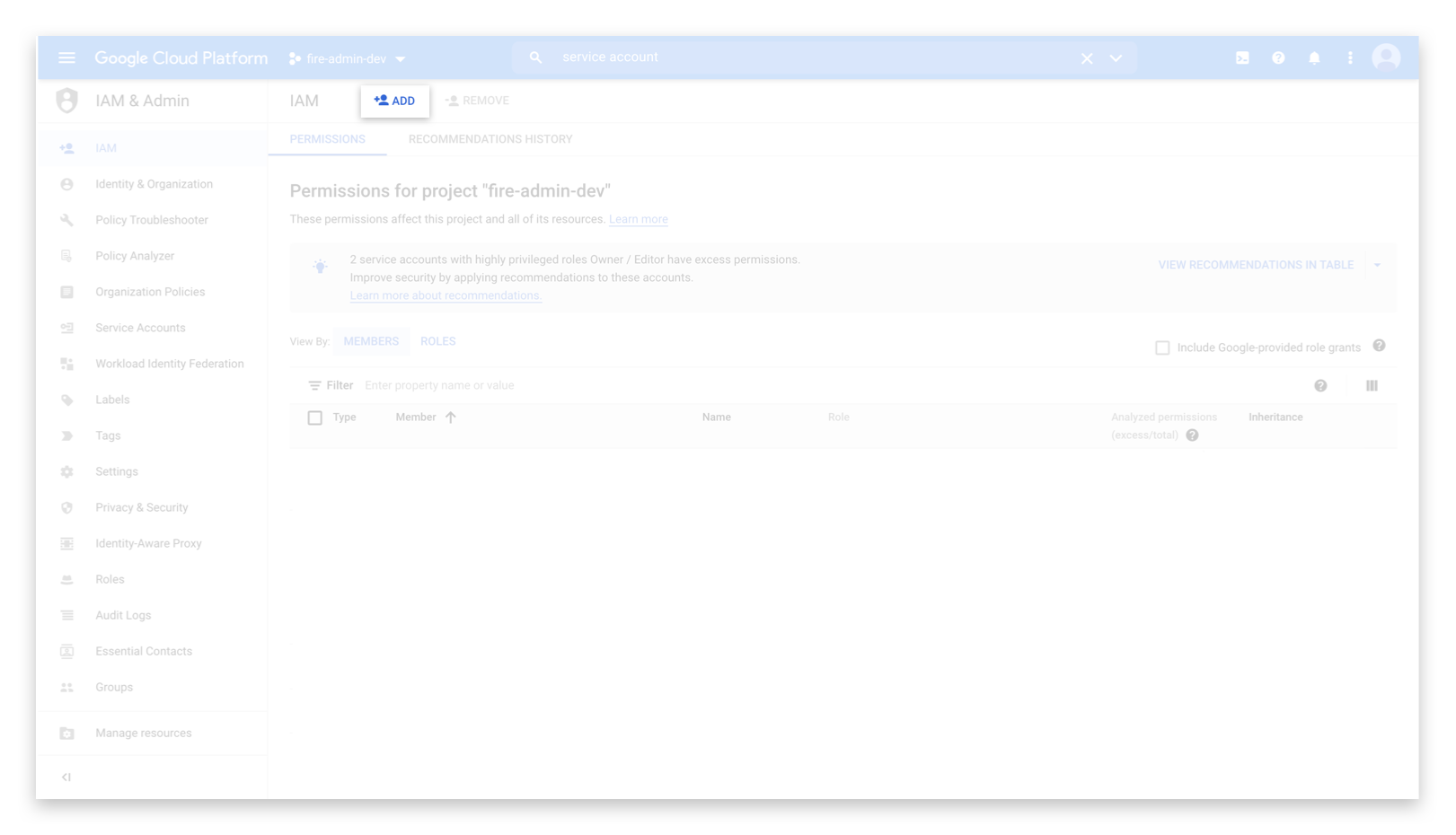Viewport: 1456px width, 835px height.
Task: Click the Inheritance column header
Action: [x=1275, y=417]
